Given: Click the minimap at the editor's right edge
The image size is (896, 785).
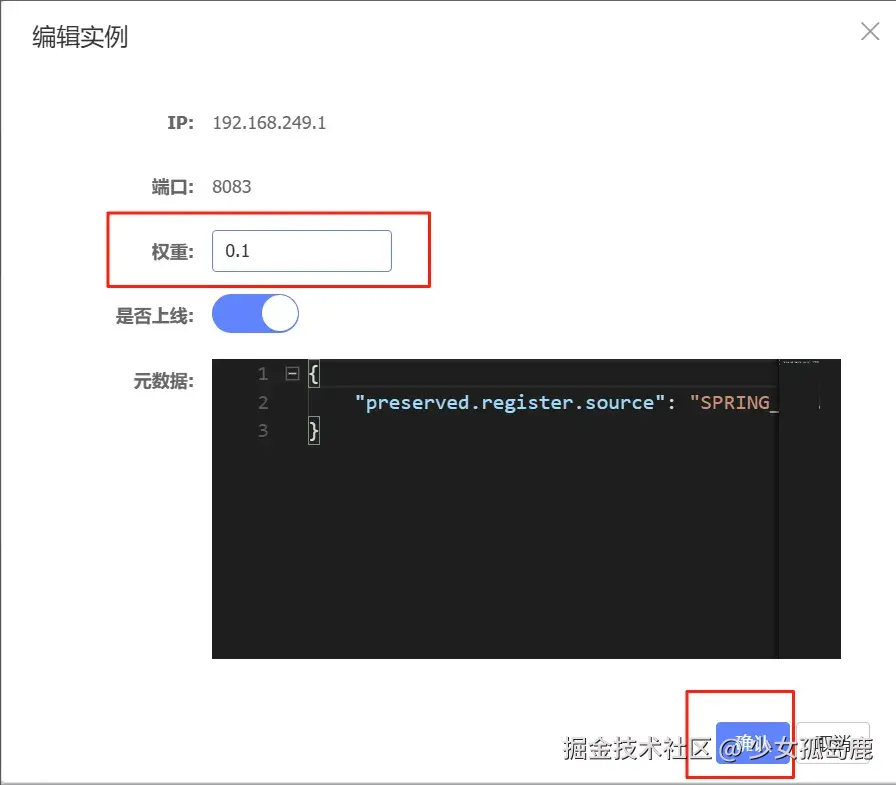Looking at the screenshot, I should [x=809, y=508].
